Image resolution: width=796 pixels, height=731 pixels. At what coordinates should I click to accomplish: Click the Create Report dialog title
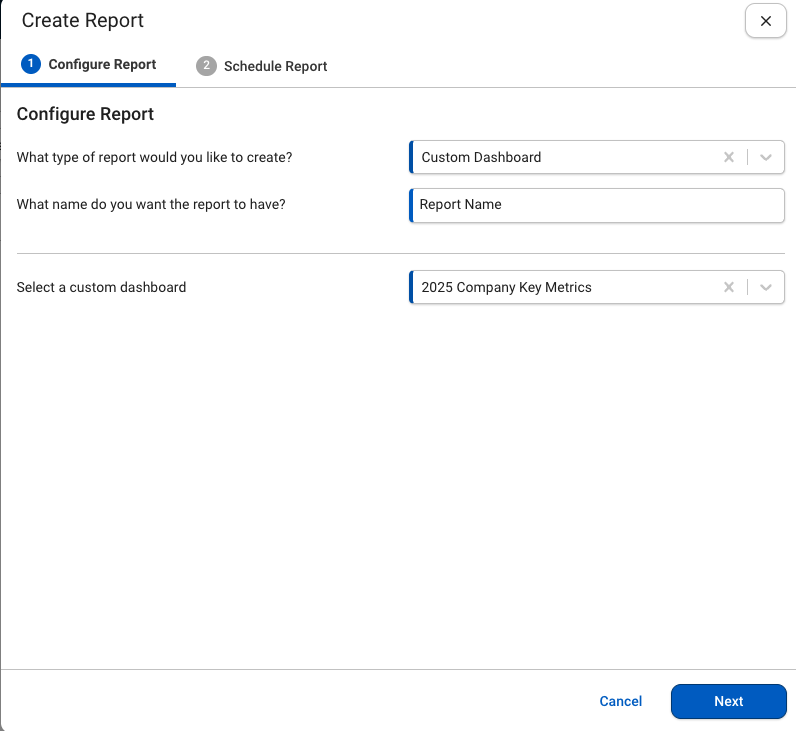(x=83, y=20)
